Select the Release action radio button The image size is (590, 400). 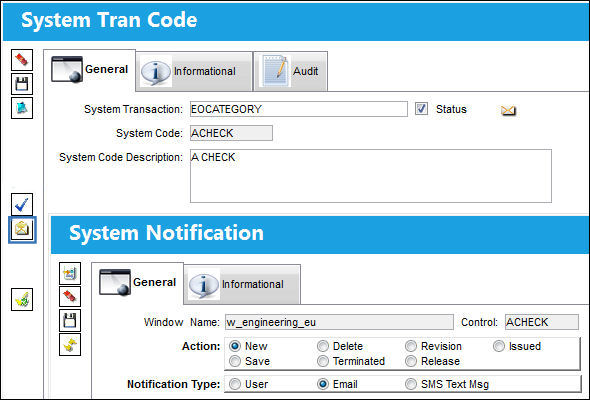click(x=411, y=361)
